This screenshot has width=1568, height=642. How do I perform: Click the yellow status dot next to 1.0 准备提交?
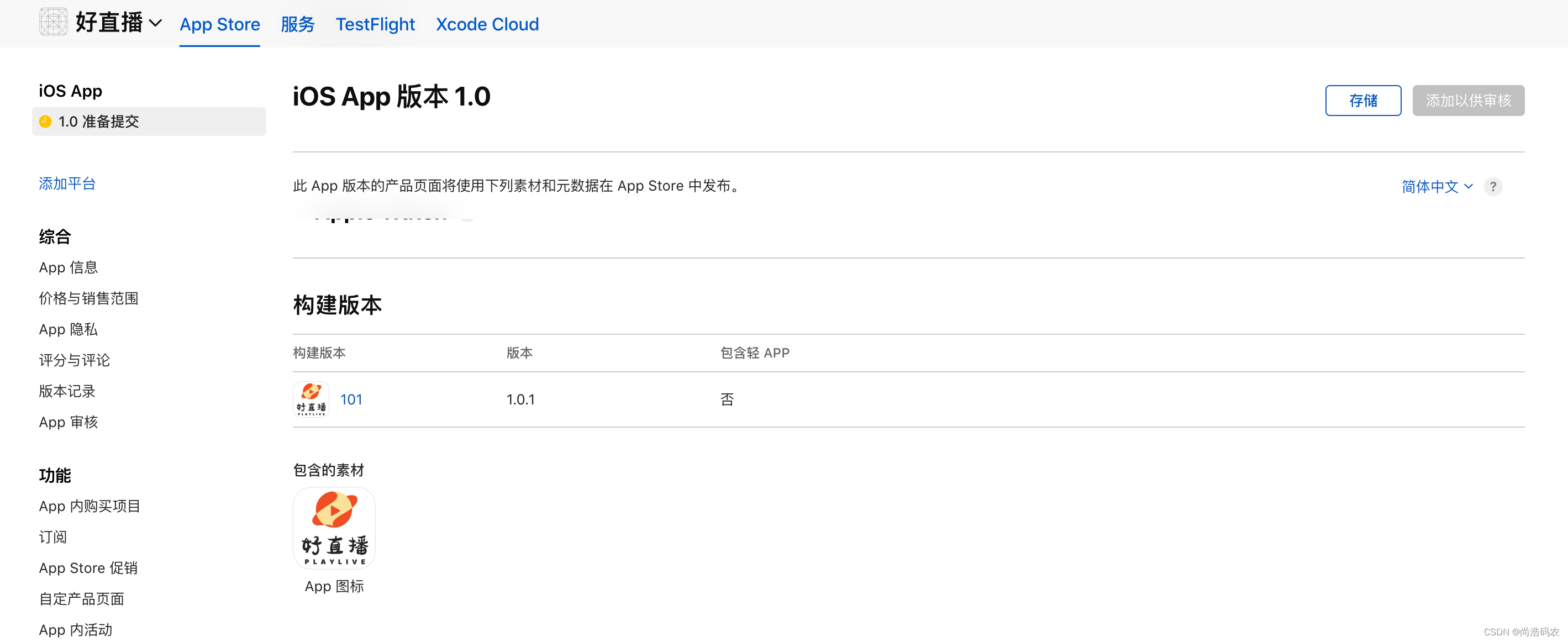[45, 121]
